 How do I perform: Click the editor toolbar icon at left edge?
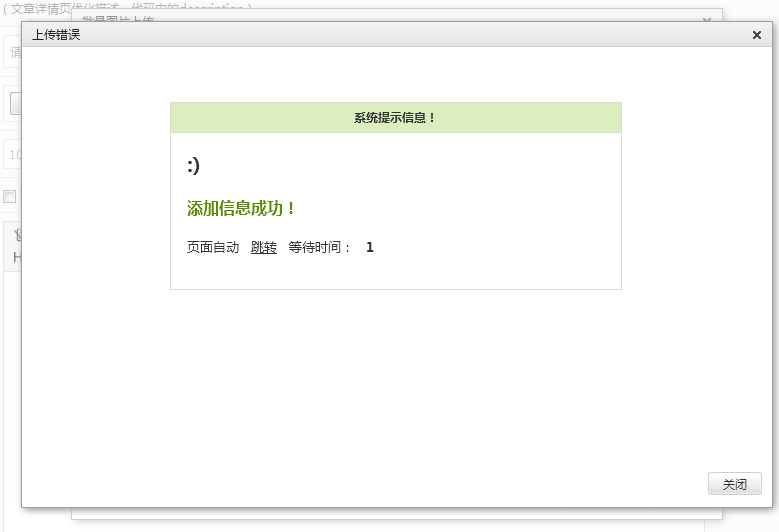click(x=17, y=233)
